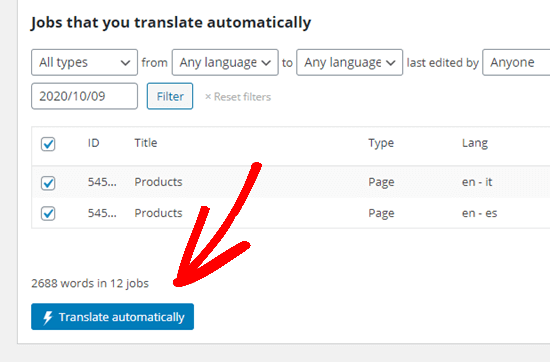Click the lightning bolt icon on Translate button
550x362 pixels.
point(47,317)
